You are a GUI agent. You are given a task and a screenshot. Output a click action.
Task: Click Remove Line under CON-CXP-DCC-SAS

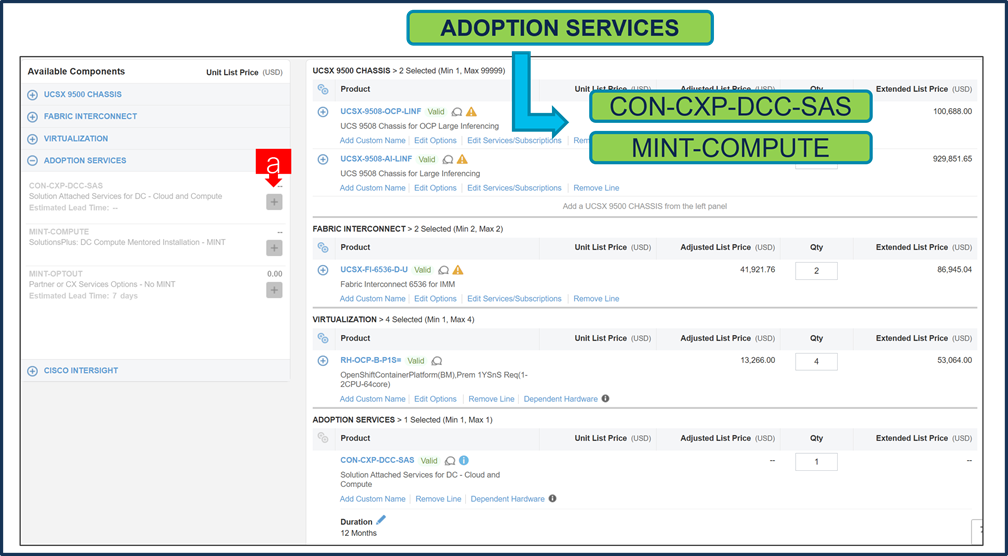coord(438,499)
